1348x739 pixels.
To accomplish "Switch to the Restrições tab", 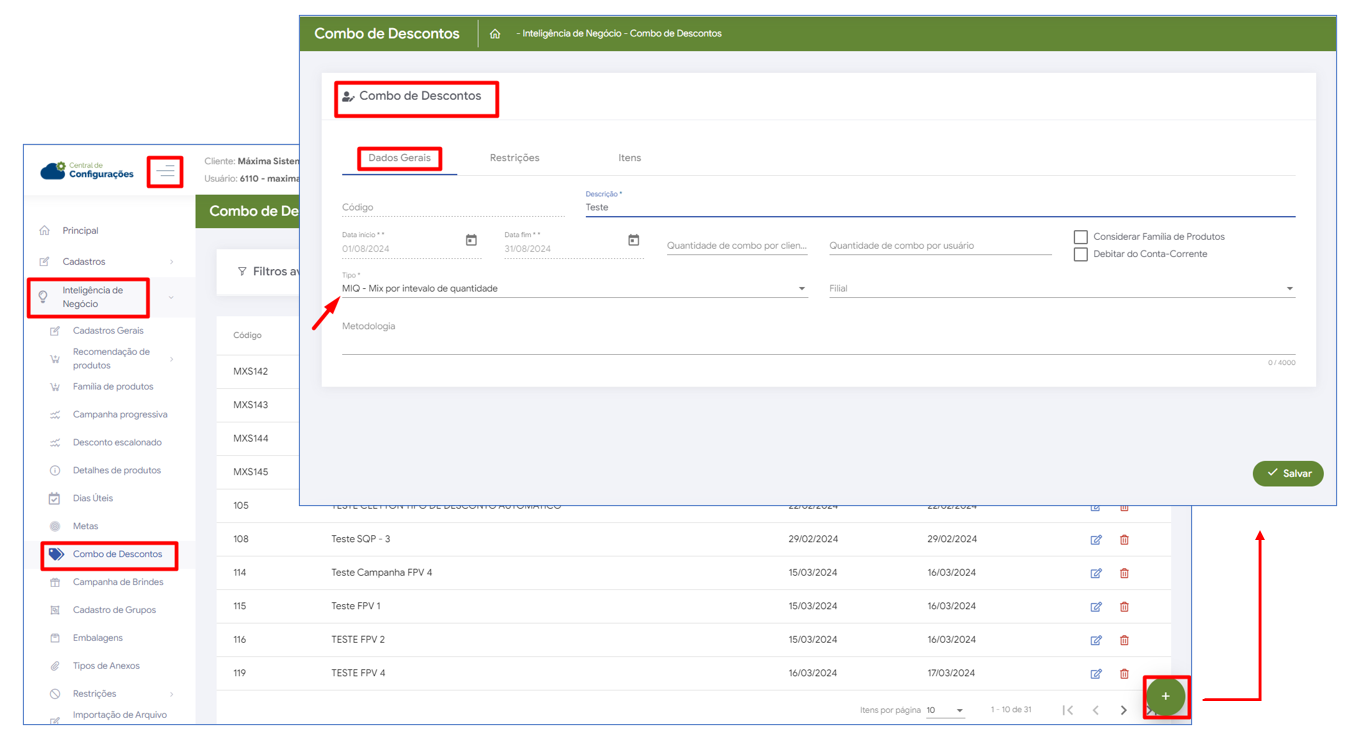I will pos(514,158).
